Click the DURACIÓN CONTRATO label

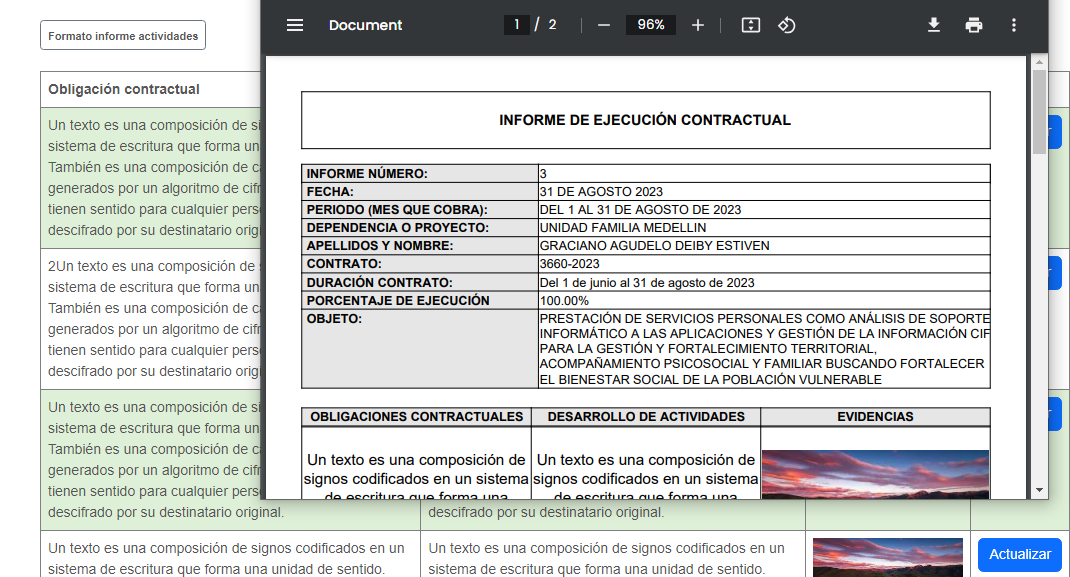point(379,282)
